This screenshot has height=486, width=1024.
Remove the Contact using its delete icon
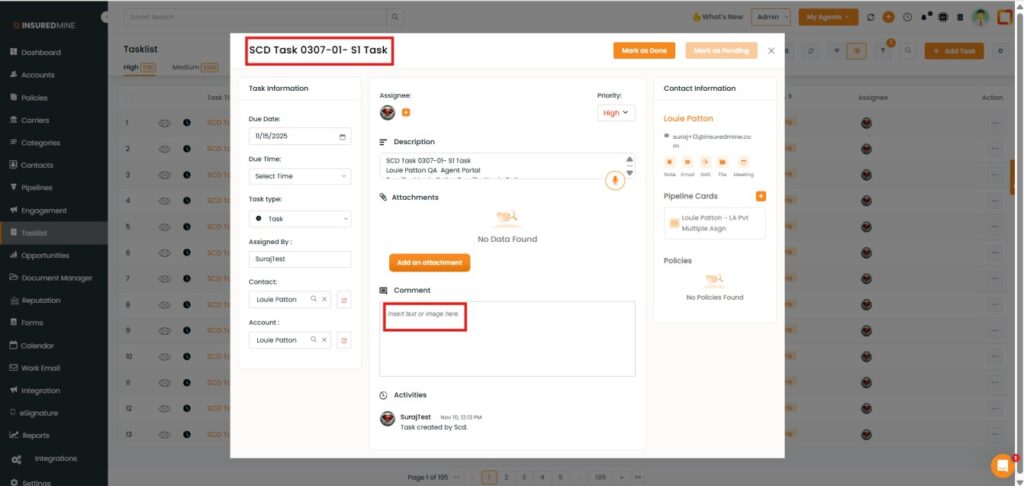[x=343, y=299]
